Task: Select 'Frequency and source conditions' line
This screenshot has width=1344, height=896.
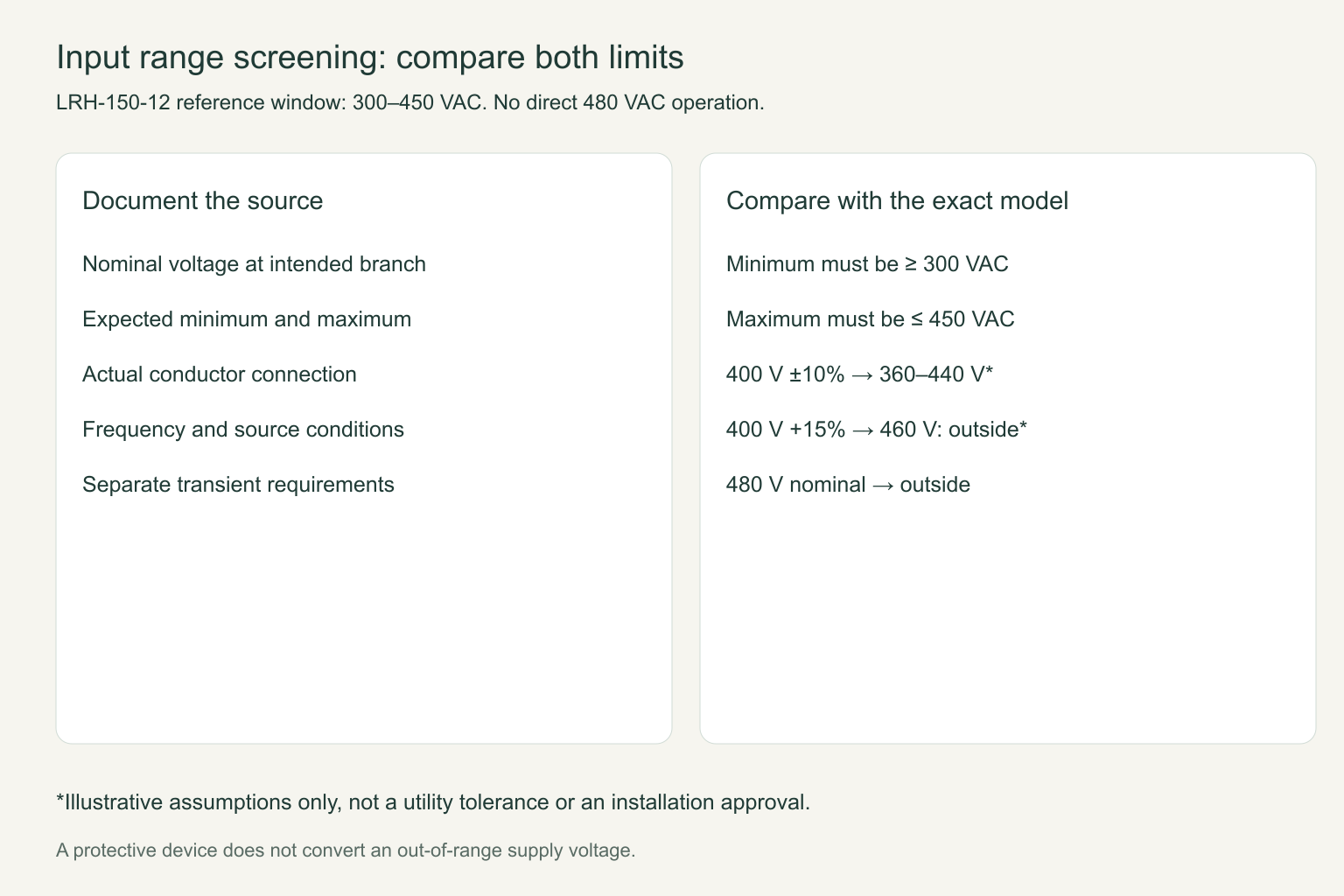Action: (x=243, y=430)
